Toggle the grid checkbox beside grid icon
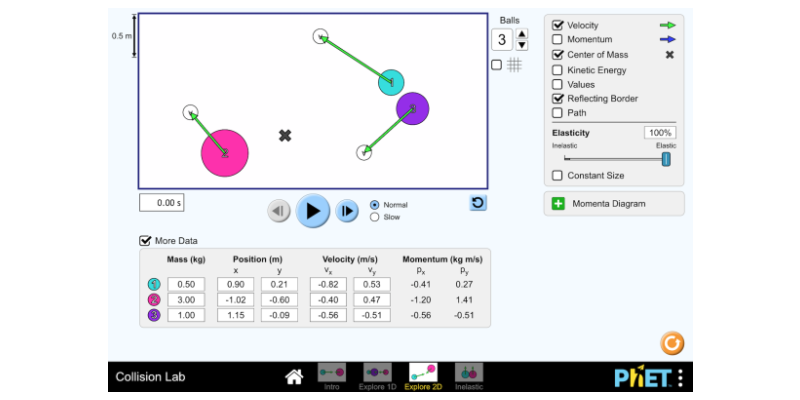800x400 pixels. (497, 65)
